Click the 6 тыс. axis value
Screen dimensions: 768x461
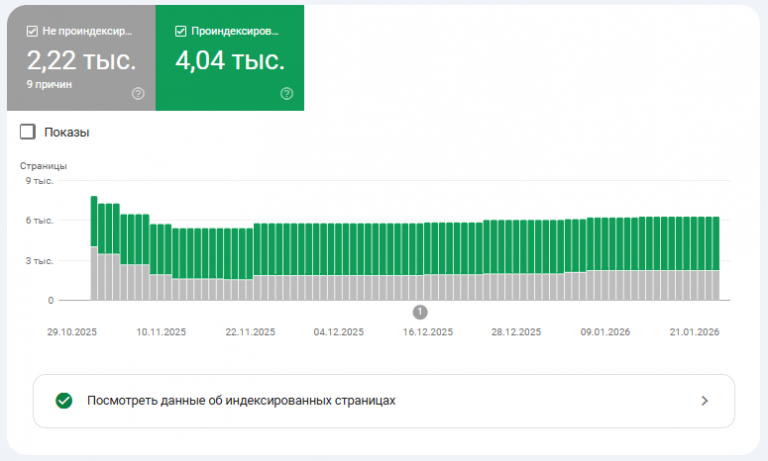pos(39,221)
